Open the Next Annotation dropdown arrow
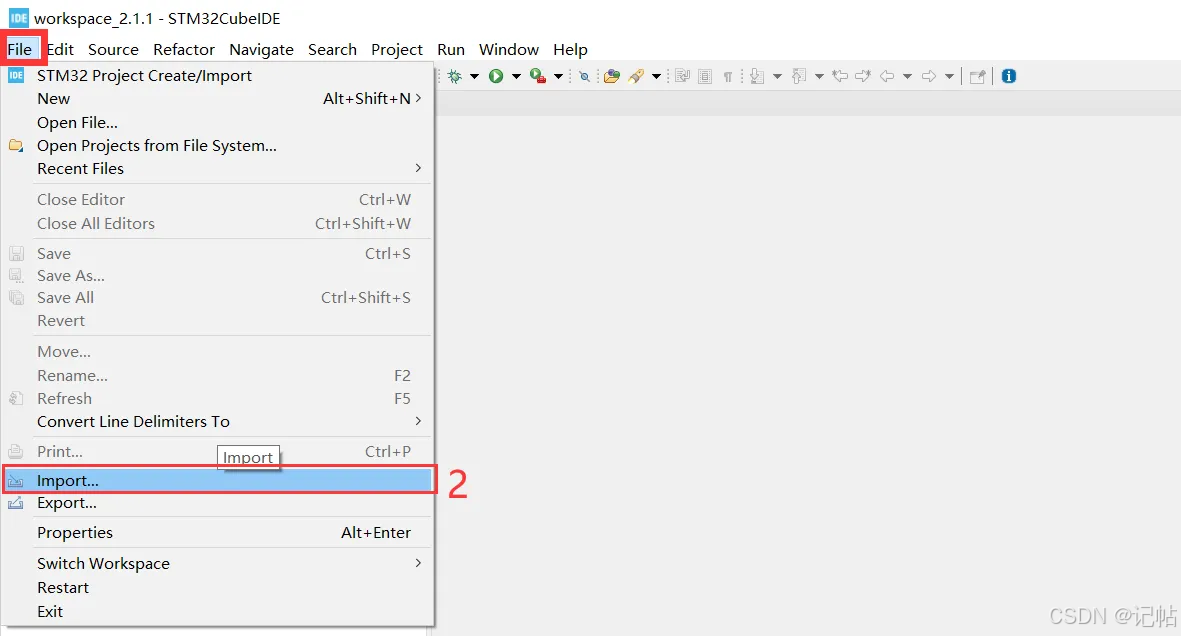The width and height of the screenshot is (1181, 636). tap(777, 76)
